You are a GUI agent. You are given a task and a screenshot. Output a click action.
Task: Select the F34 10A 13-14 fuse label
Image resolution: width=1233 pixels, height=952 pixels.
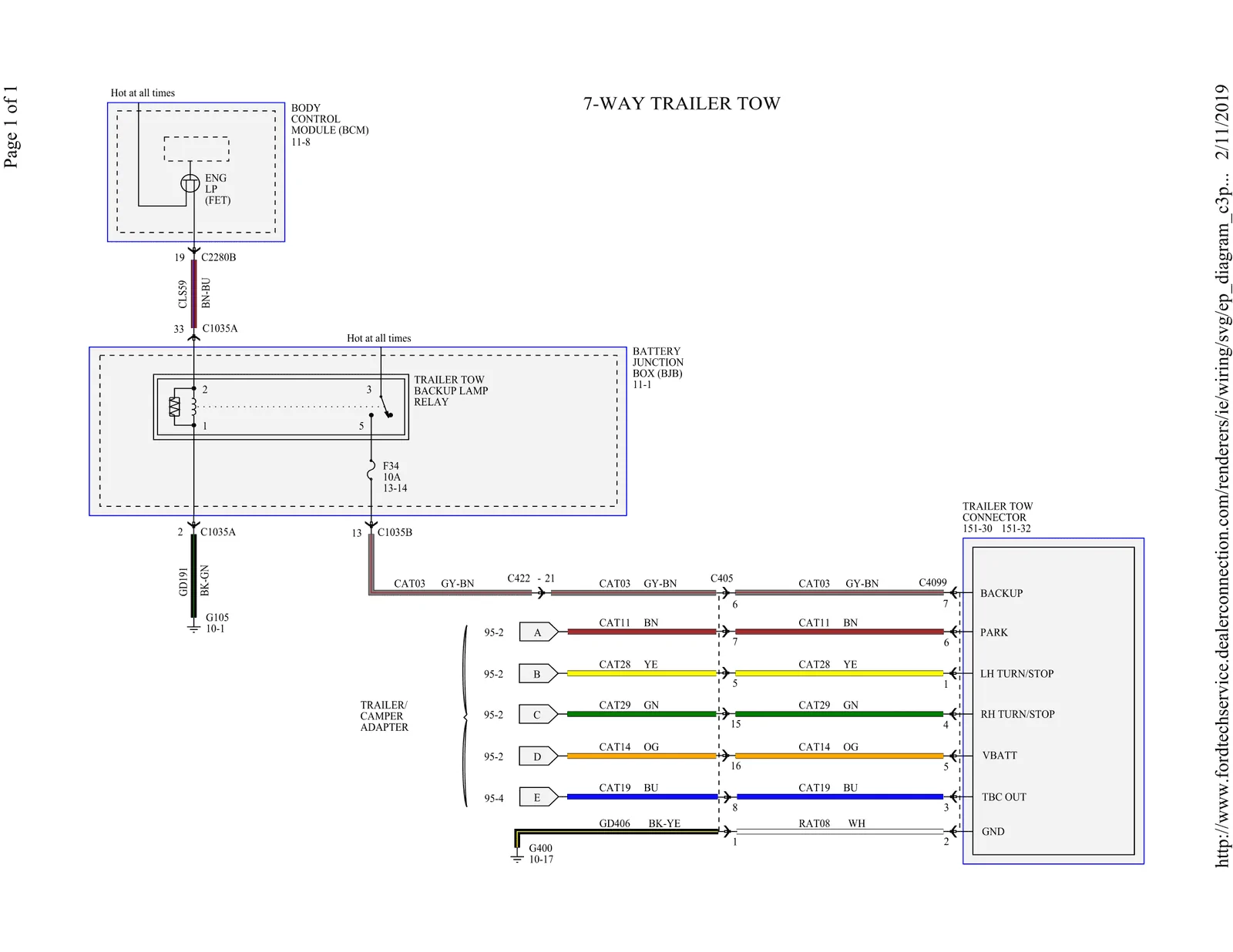395,477
